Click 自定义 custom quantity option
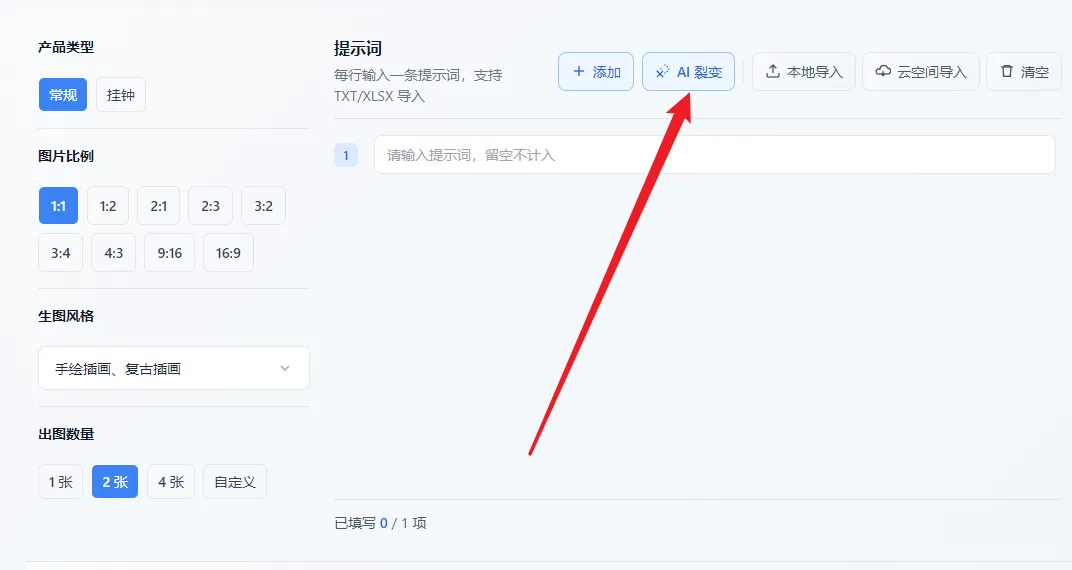This screenshot has height=570, width=1072. [x=235, y=482]
